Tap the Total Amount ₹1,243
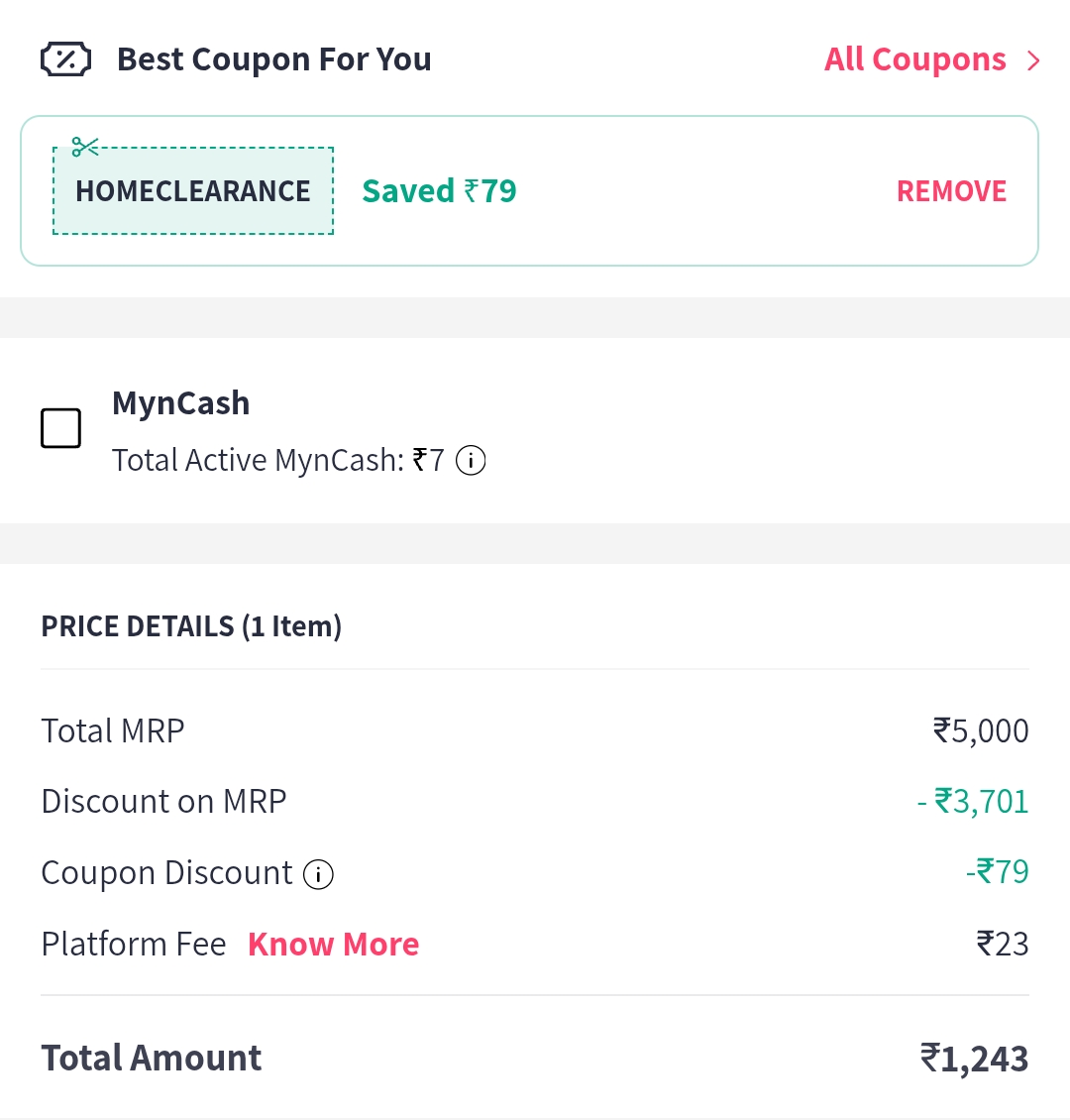Screen dimensions: 1070x1120 [974, 1059]
